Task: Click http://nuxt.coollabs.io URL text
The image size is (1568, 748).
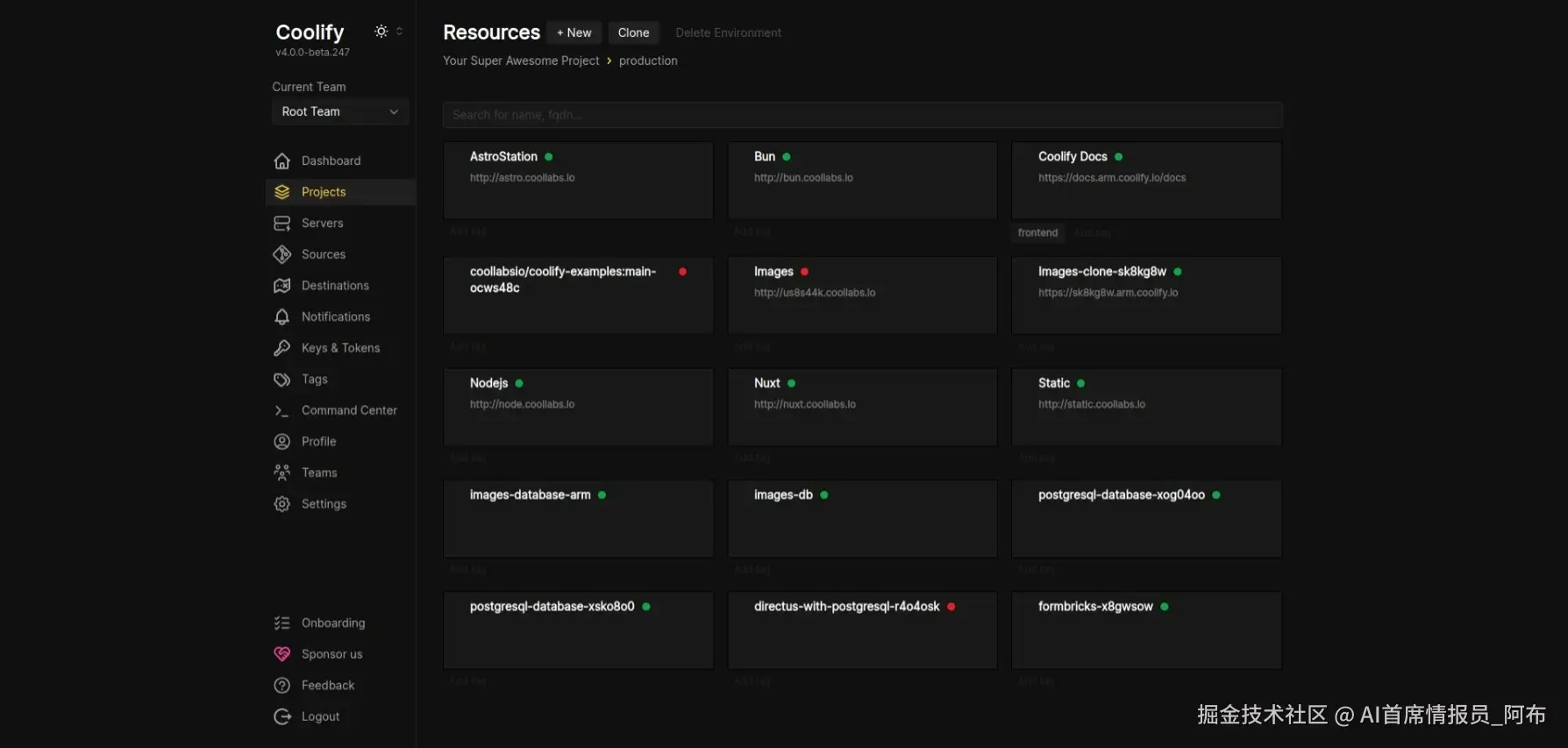Action: [804, 404]
